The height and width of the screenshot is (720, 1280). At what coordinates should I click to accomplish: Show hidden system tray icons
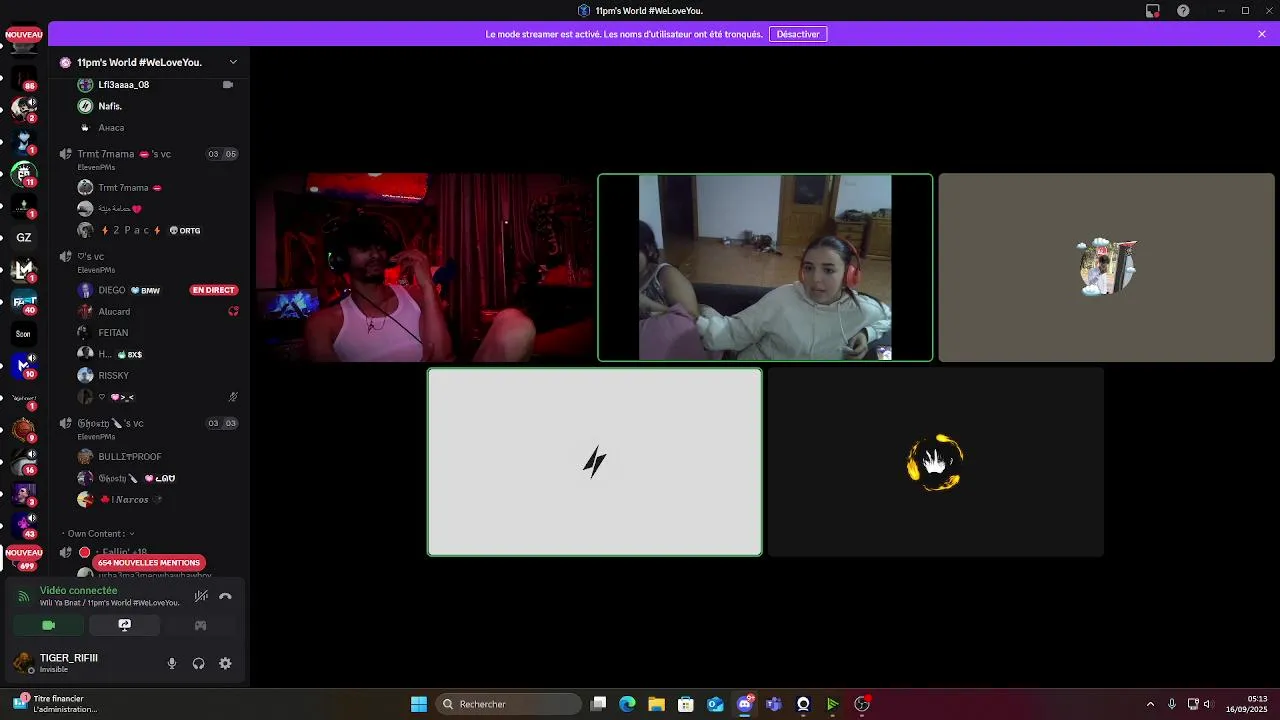pyautogui.click(x=1150, y=704)
